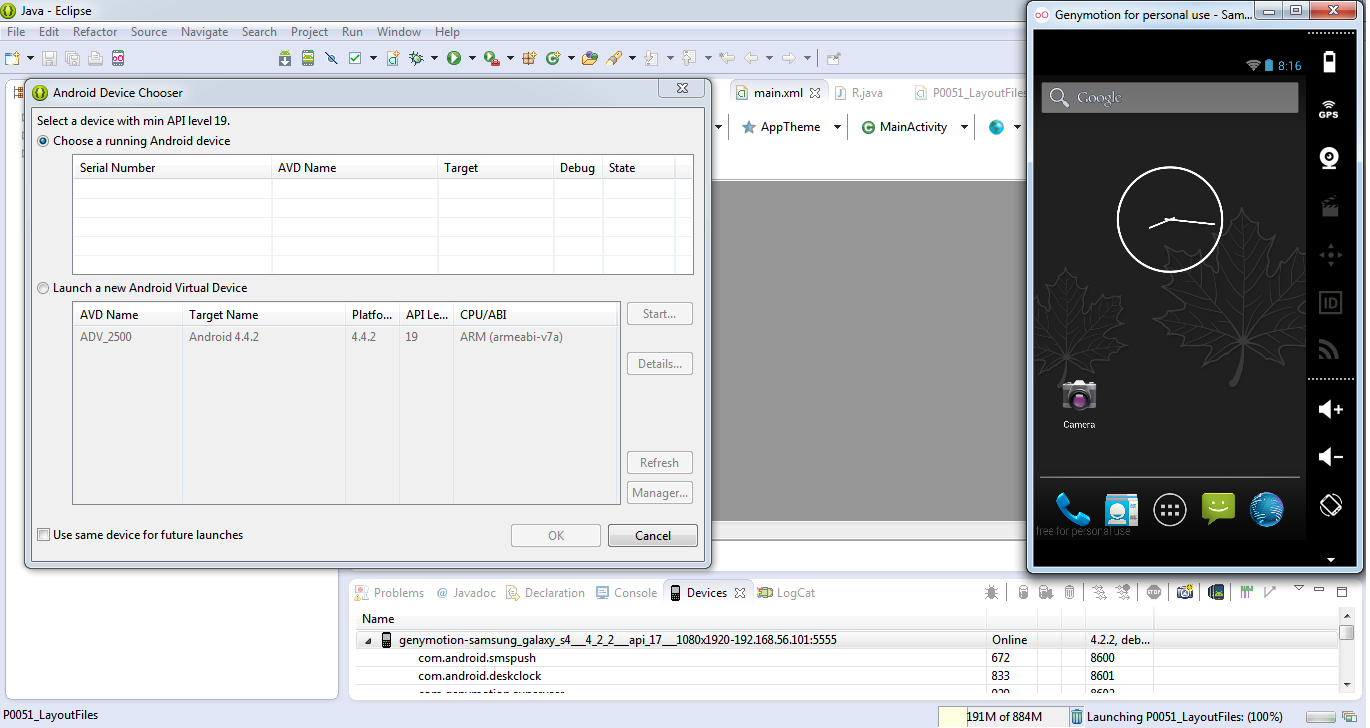The width and height of the screenshot is (1370, 728).
Task: Open the Camera app on emulator
Action: 1079,403
